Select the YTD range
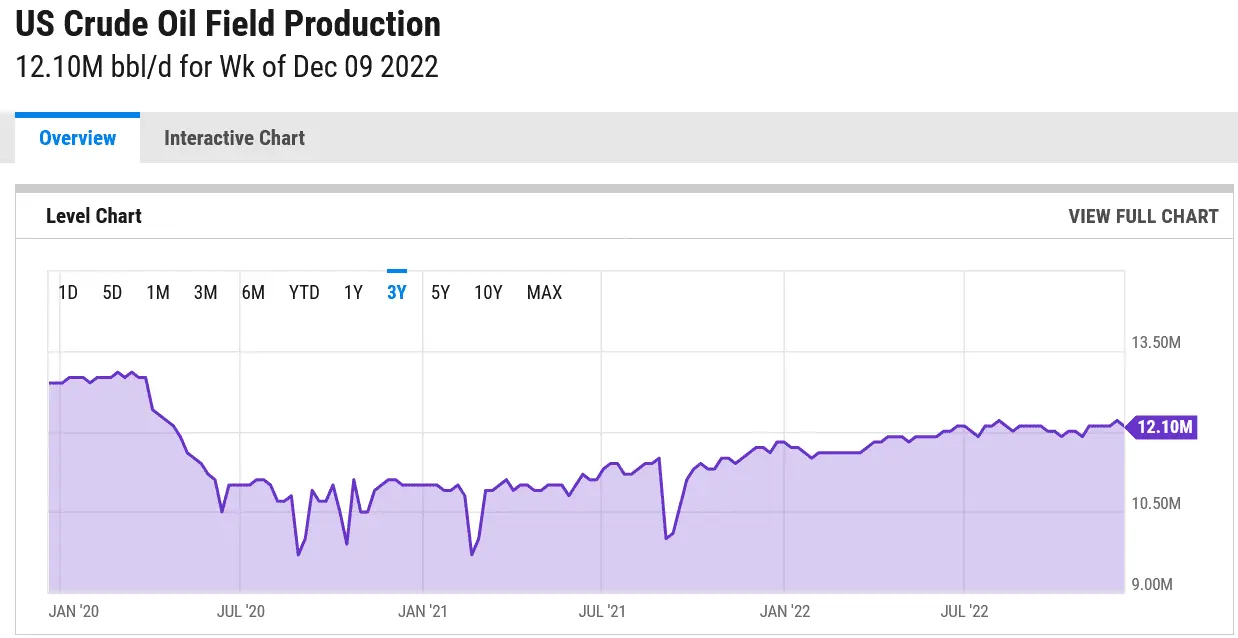 pos(304,292)
